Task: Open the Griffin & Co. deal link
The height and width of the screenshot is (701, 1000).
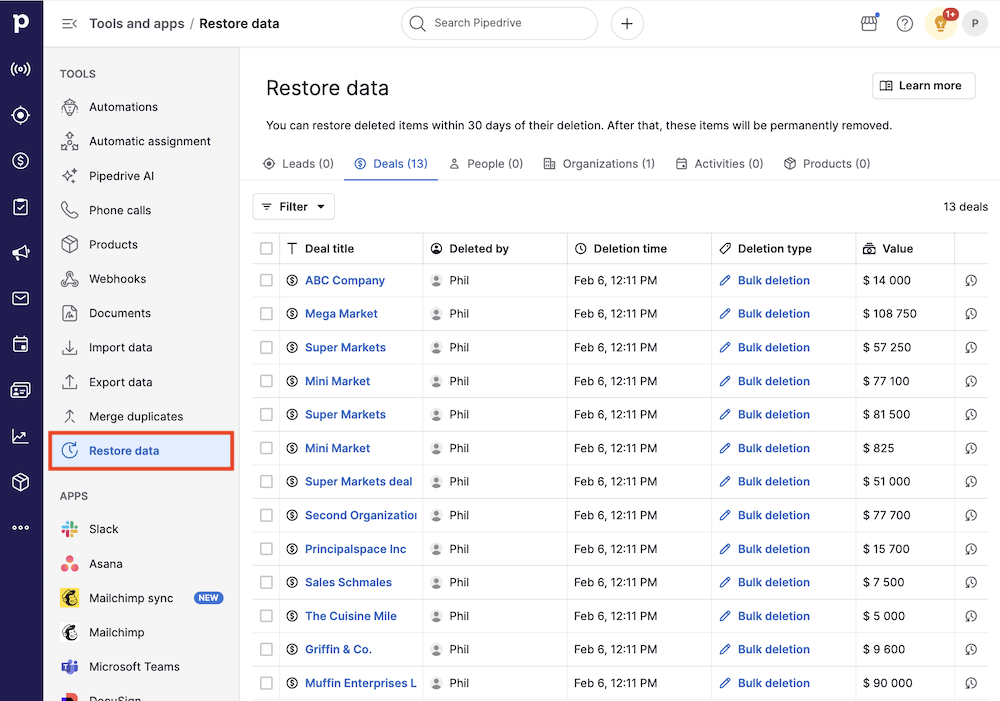Action: point(338,649)
